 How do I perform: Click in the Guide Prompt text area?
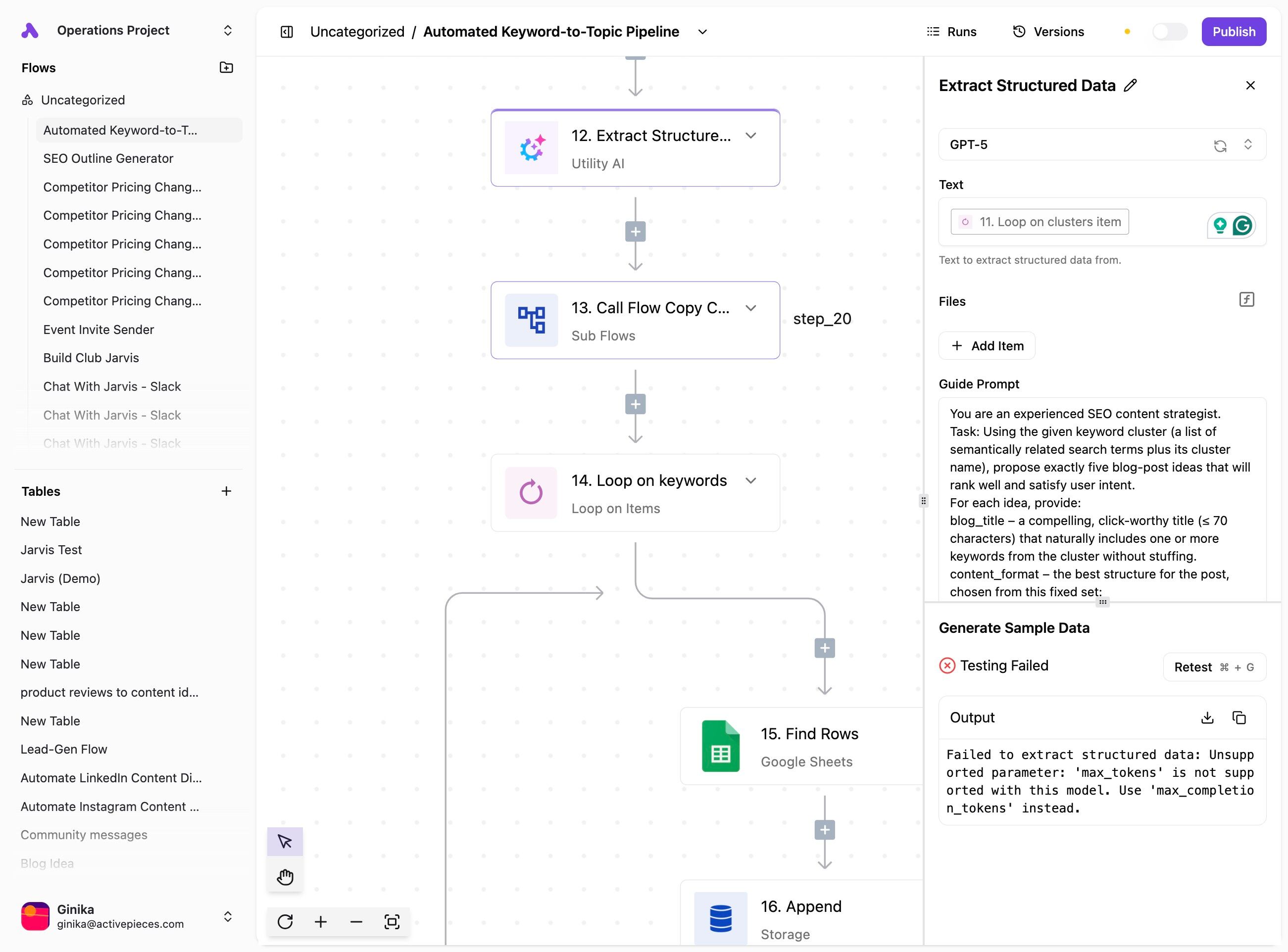[1101, 501]
